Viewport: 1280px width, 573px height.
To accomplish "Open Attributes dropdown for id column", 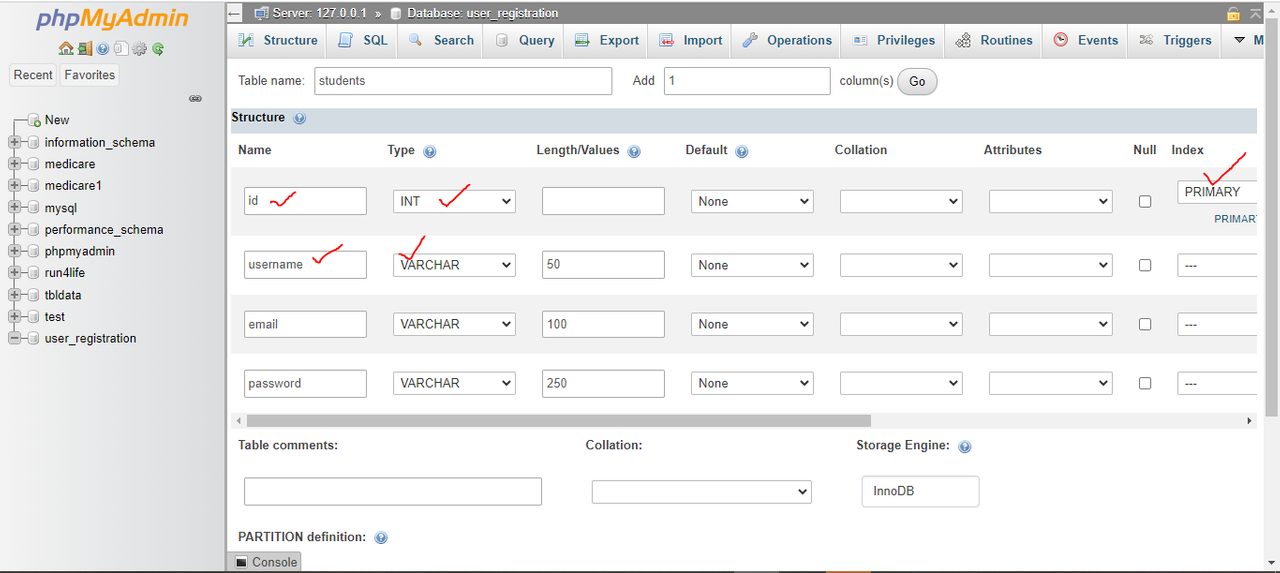I will pos(1051,201).
